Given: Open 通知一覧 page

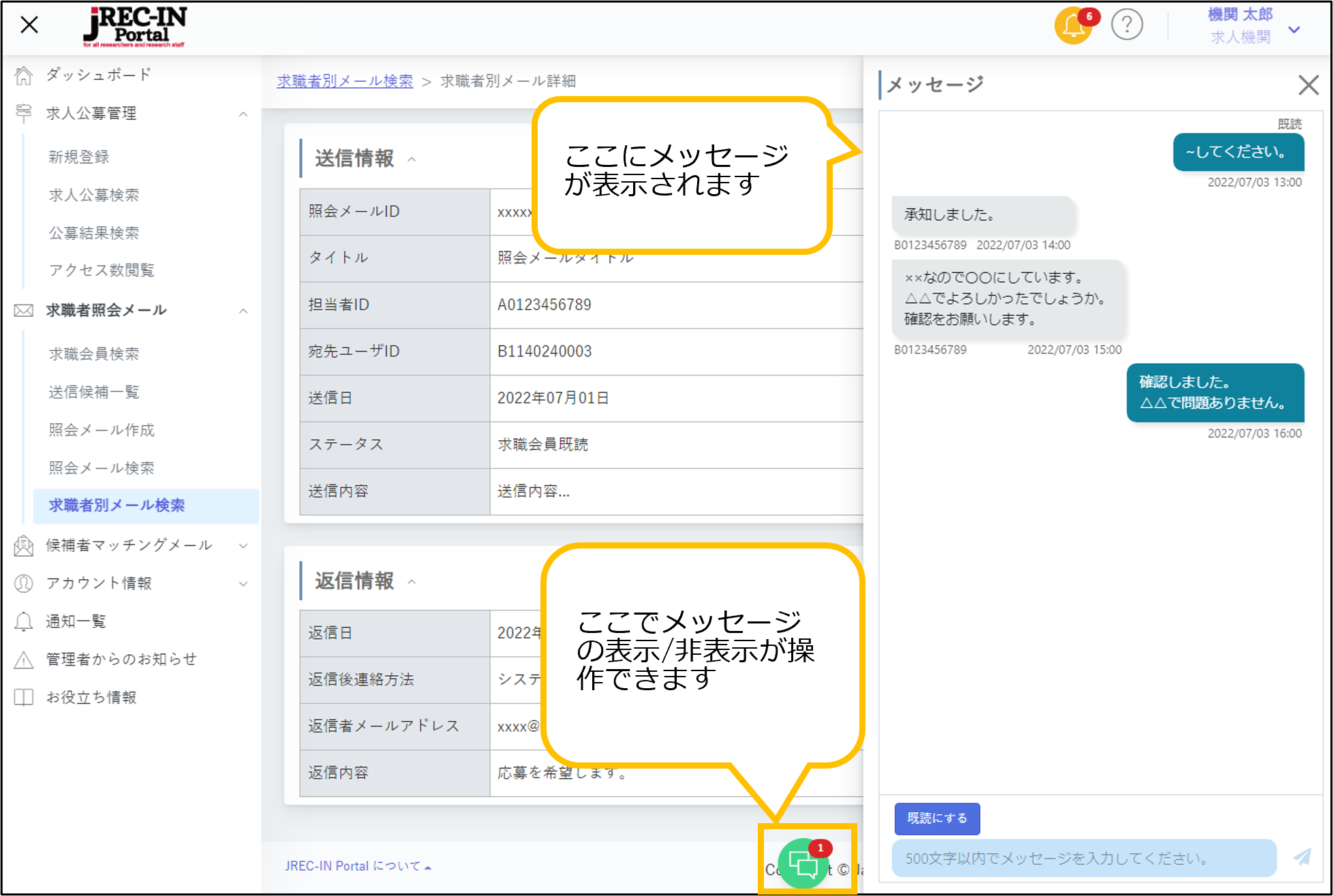Looking at the screenshot, I should pos(76,621).
